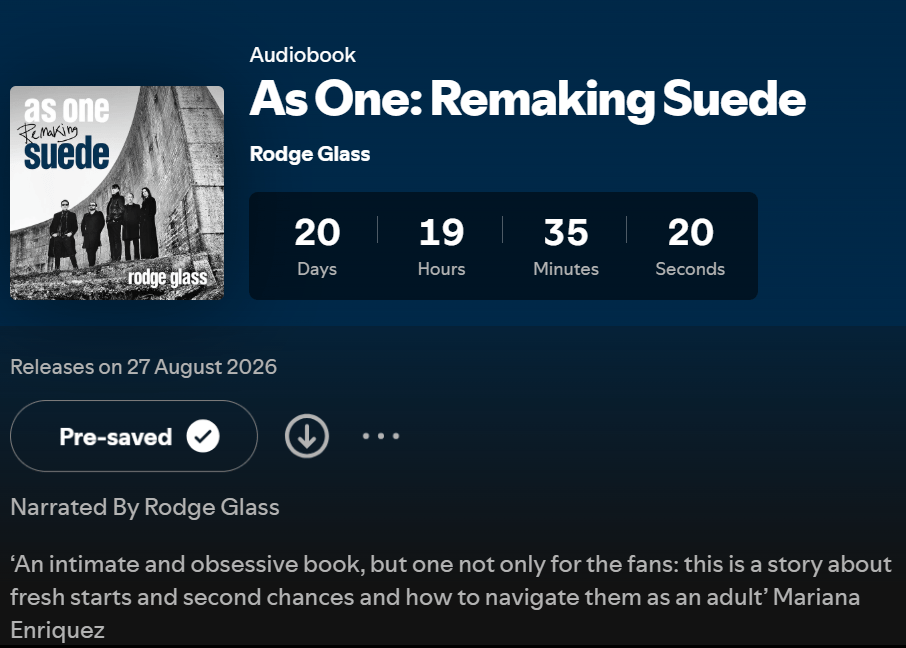Select the 19 Hours countdown value
Screen dimensions: 906x648
[441, 232]
